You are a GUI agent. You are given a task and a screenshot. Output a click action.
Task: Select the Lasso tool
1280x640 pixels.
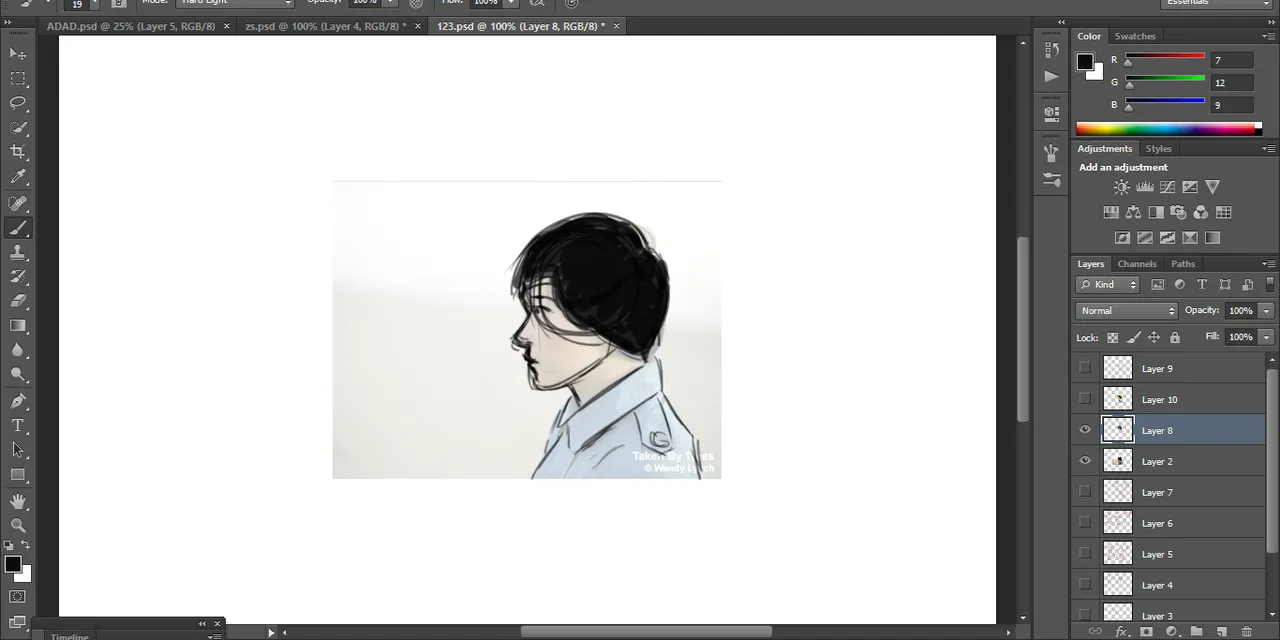(x=18, y=103)
